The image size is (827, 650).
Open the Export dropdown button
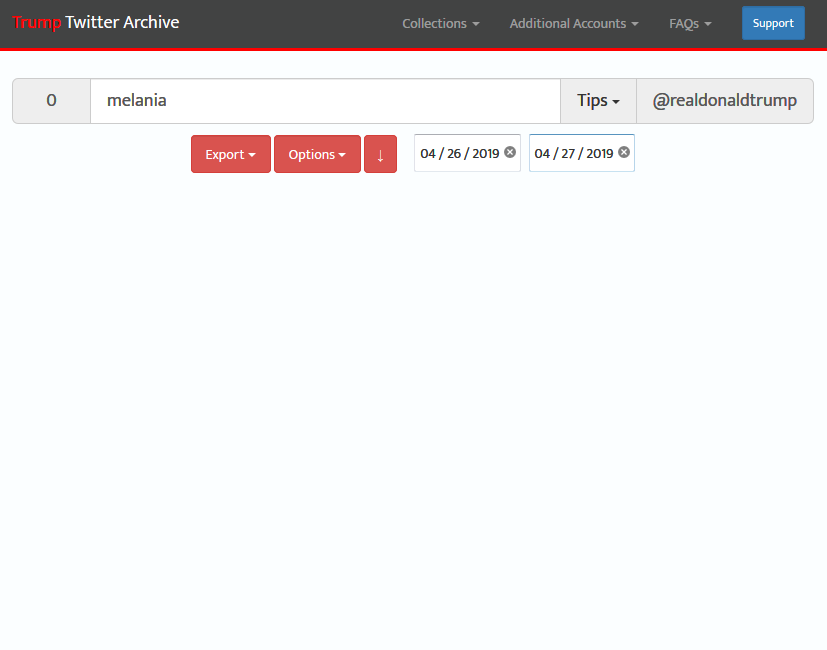coord(231,154)
